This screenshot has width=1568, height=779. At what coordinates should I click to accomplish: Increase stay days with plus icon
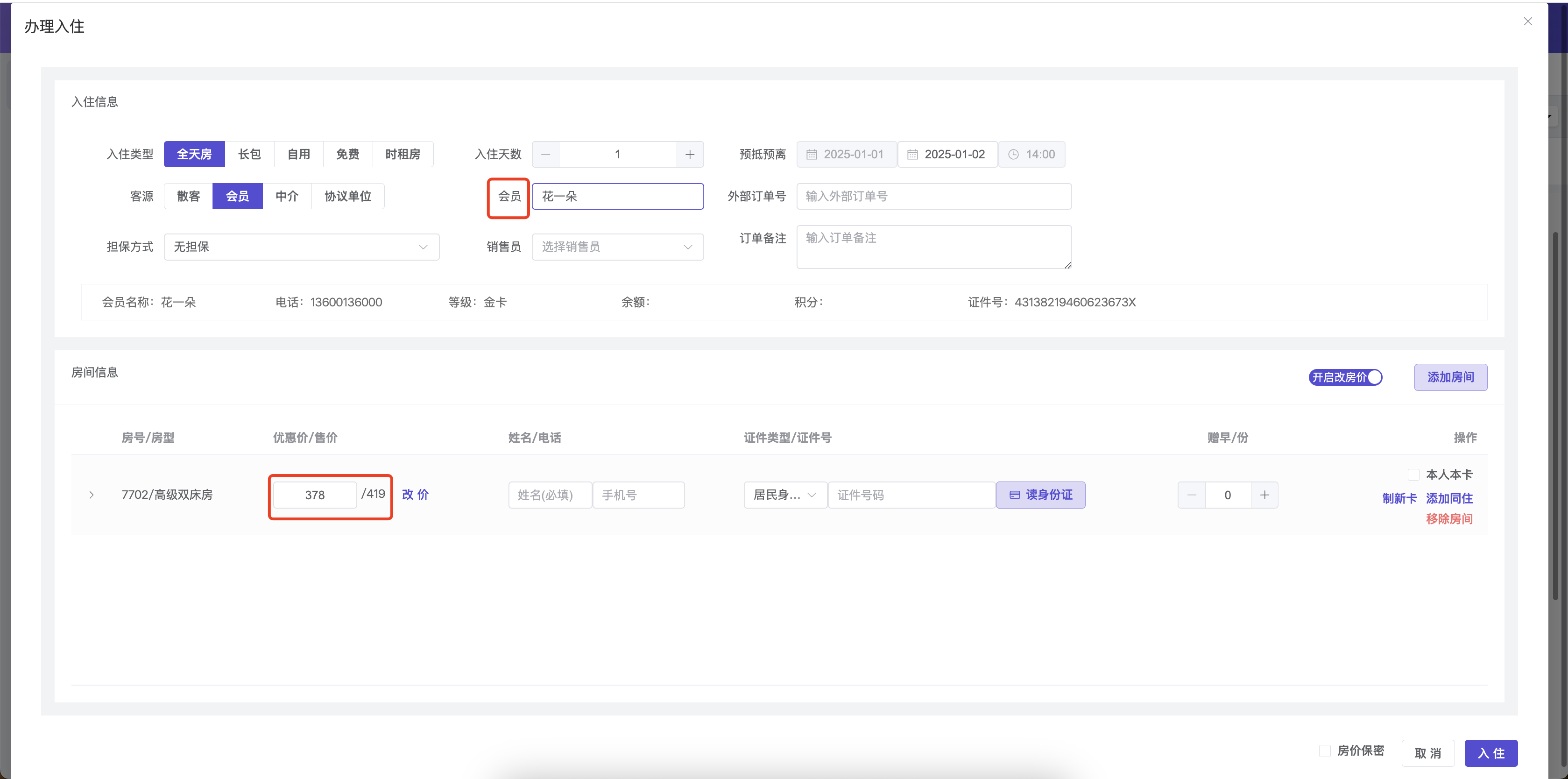pyautogui.click(x=690, y=155)
